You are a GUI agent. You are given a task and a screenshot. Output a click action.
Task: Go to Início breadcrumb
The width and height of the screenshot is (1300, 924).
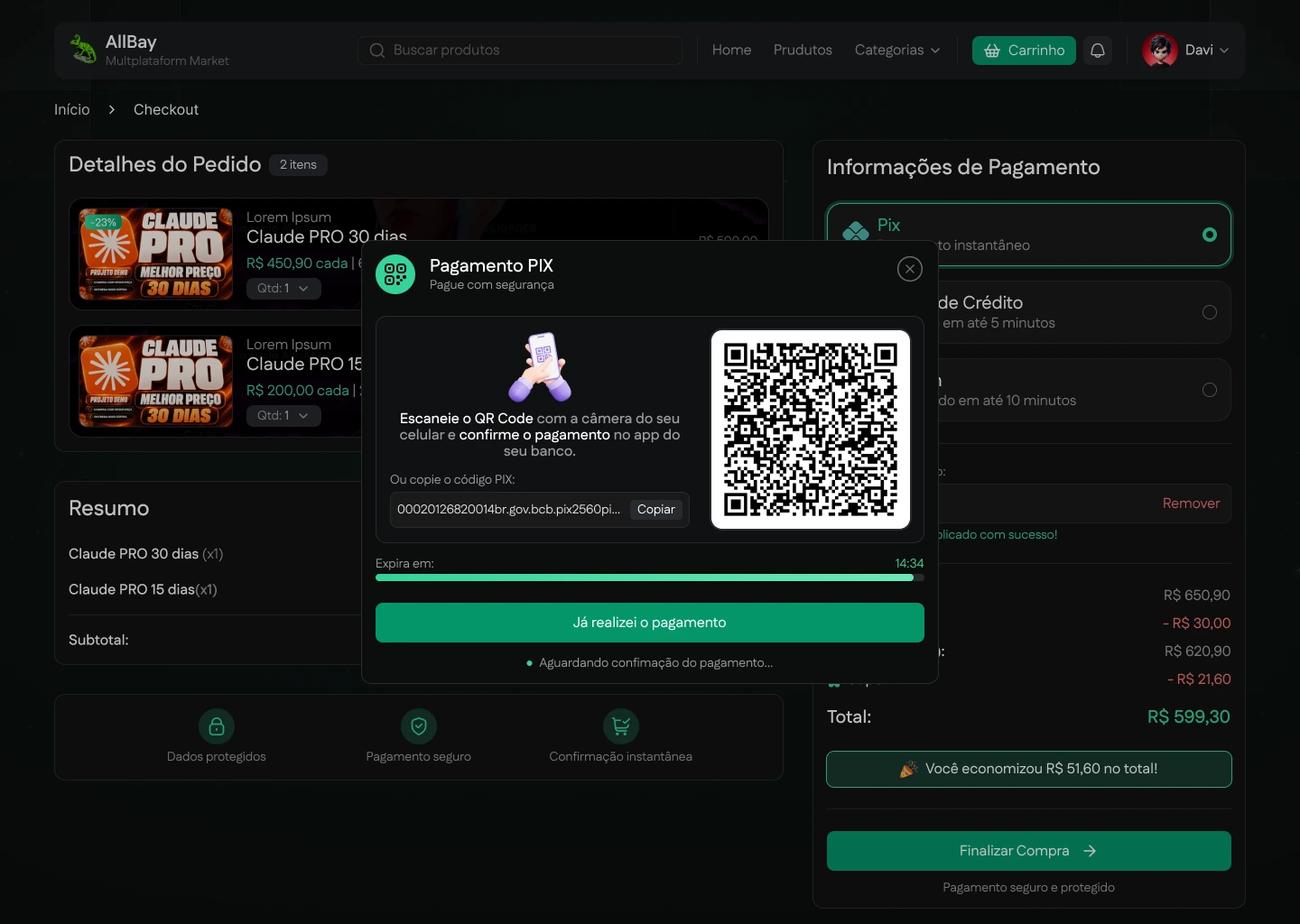[72, 110]
